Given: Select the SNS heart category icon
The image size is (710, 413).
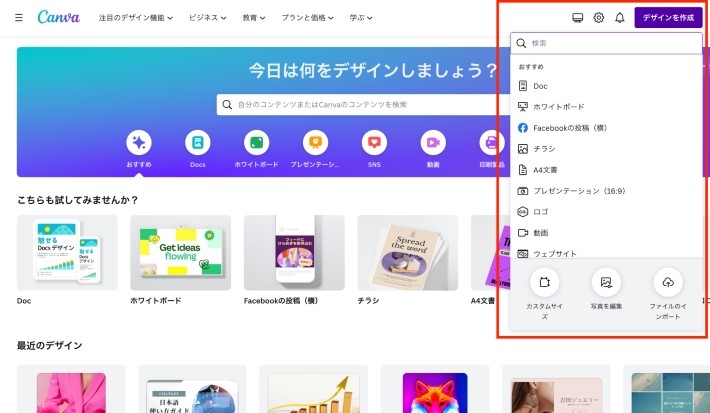Looking at the screenshot, I should click(x=374, y=142).
